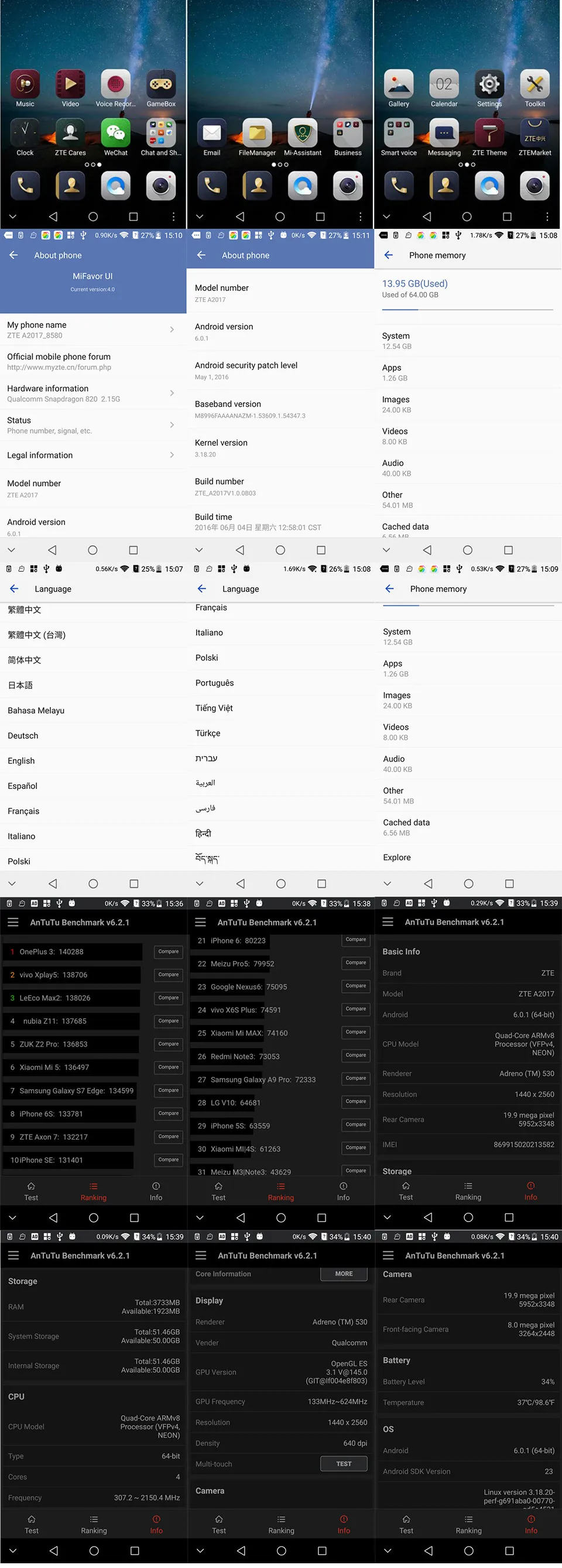Viewport: 562px width, 1568px height.
Task: Open the myzte.cn forum link
Action: point(59,367)
